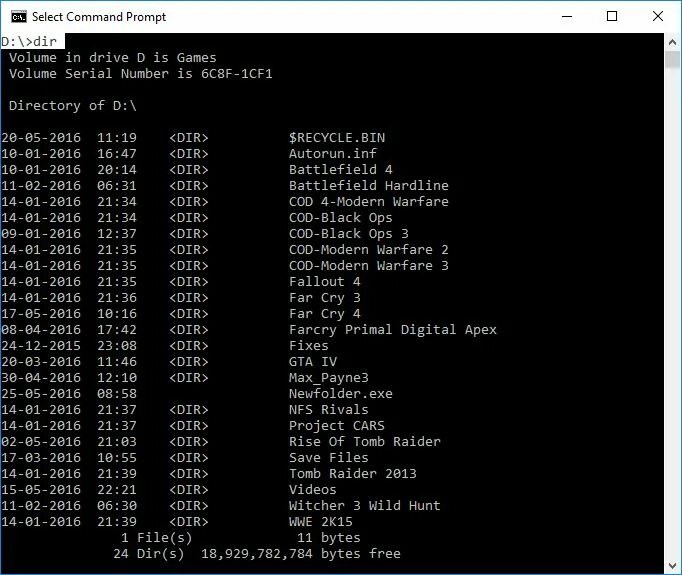The width and height of the screenshot is (682, 575).
Task: Click the <DIR> marker of Videos row
Action: [189, 490]
